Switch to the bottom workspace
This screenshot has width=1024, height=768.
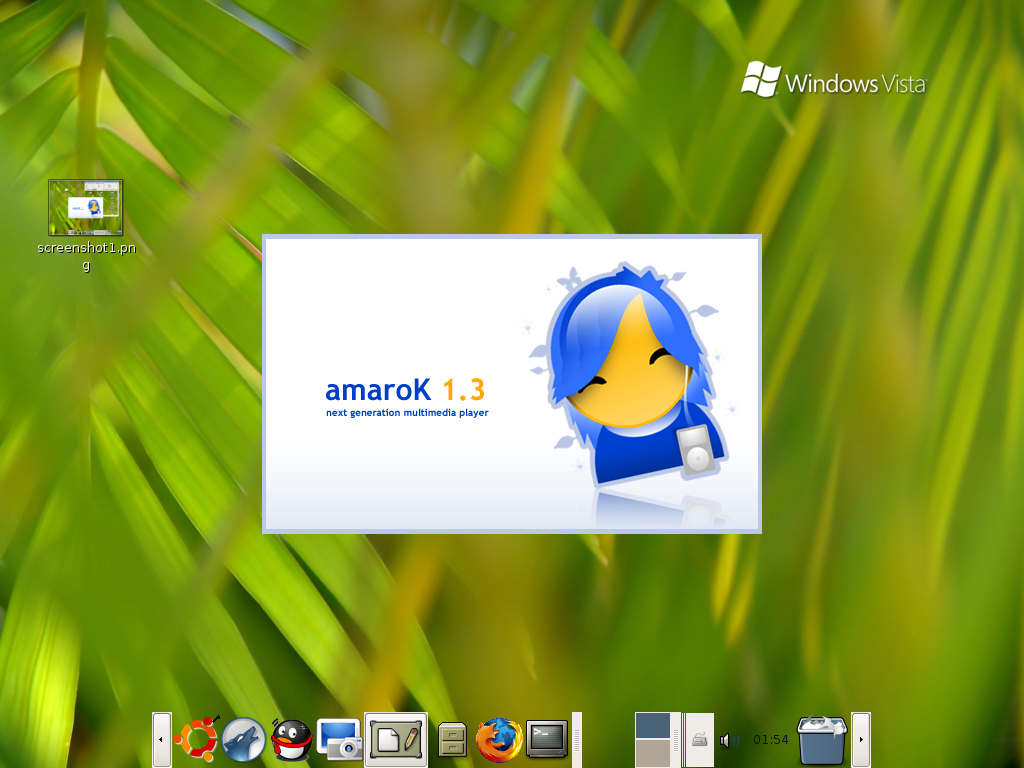pyautogui.click(x=653, y=753)
